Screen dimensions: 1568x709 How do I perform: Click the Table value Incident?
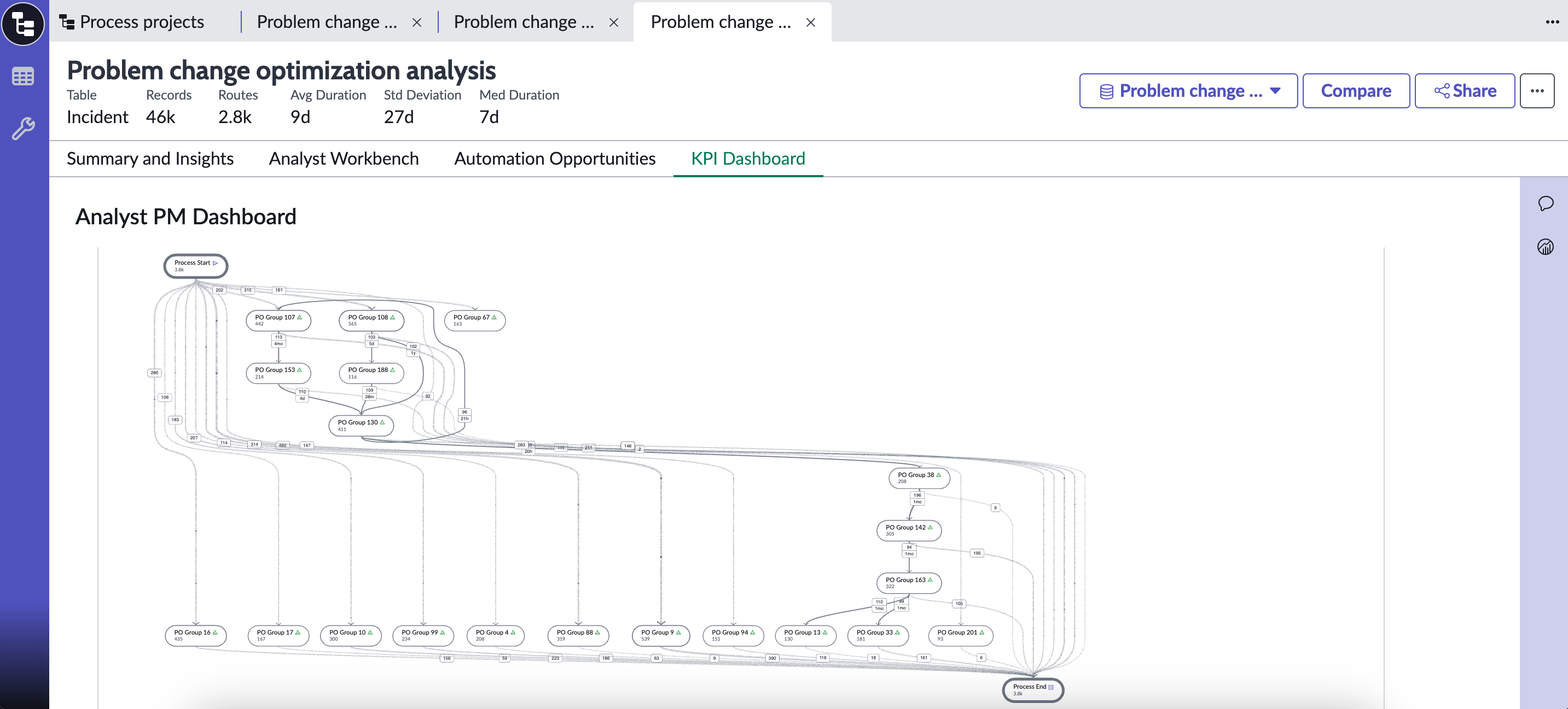pos(97,117)
